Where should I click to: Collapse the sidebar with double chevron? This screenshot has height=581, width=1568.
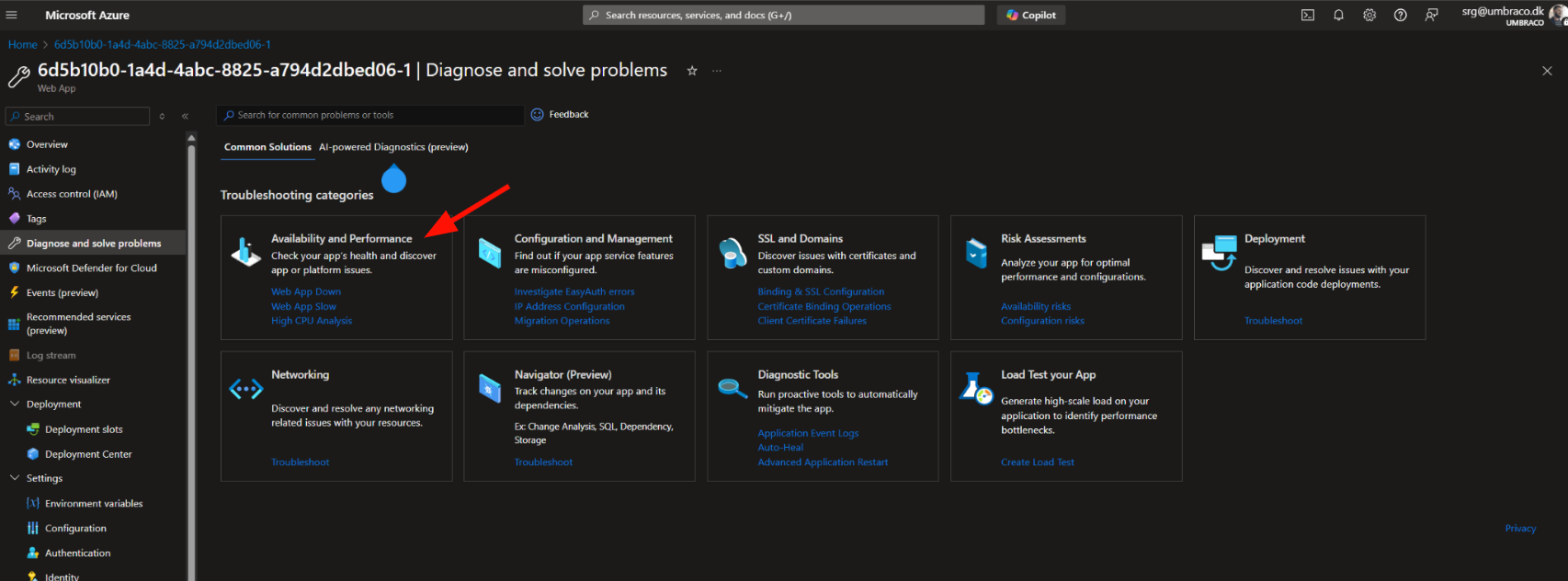(x=185, y=117)
